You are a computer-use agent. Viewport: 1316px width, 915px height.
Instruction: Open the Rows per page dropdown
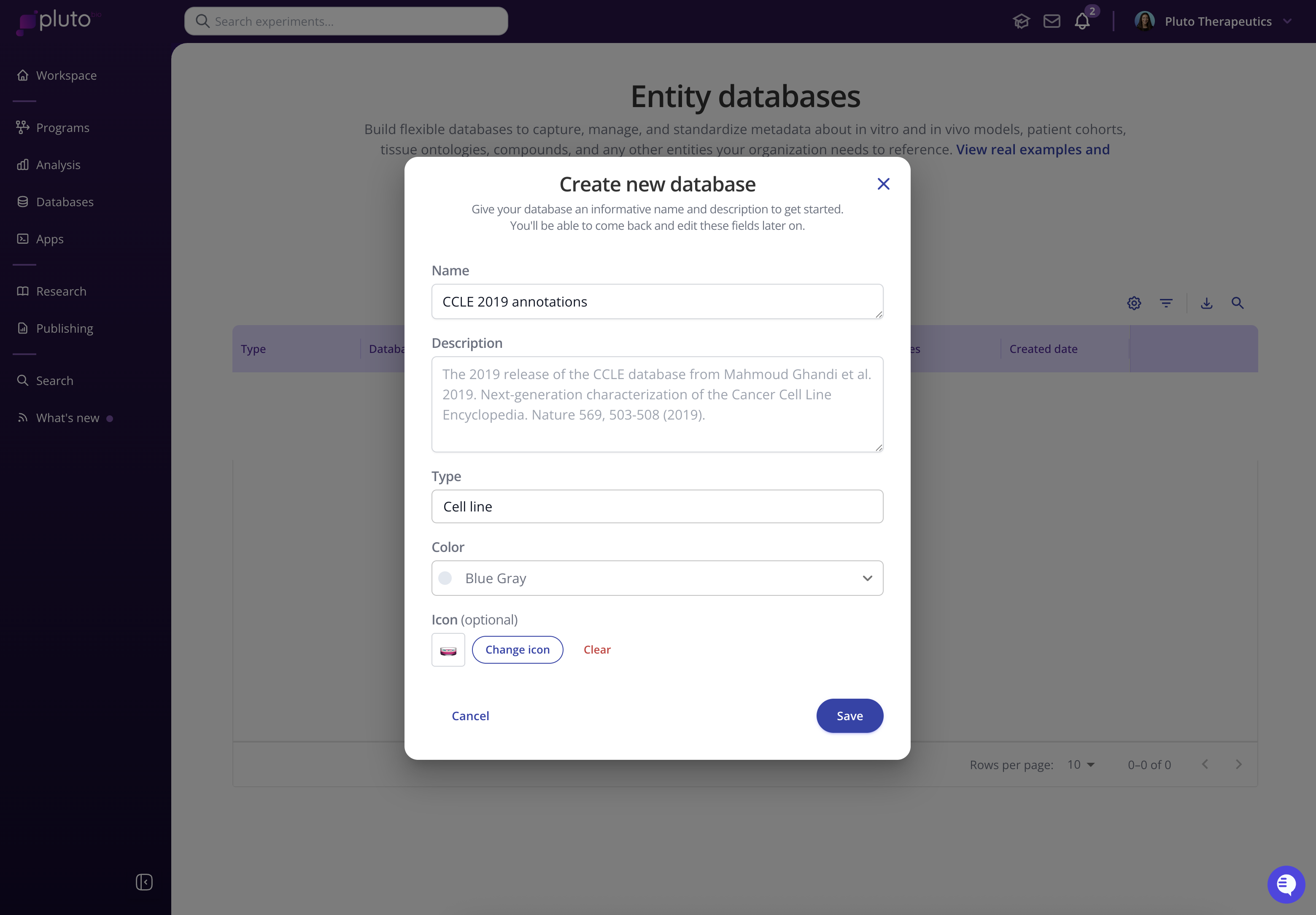(x=1081, y=765)
